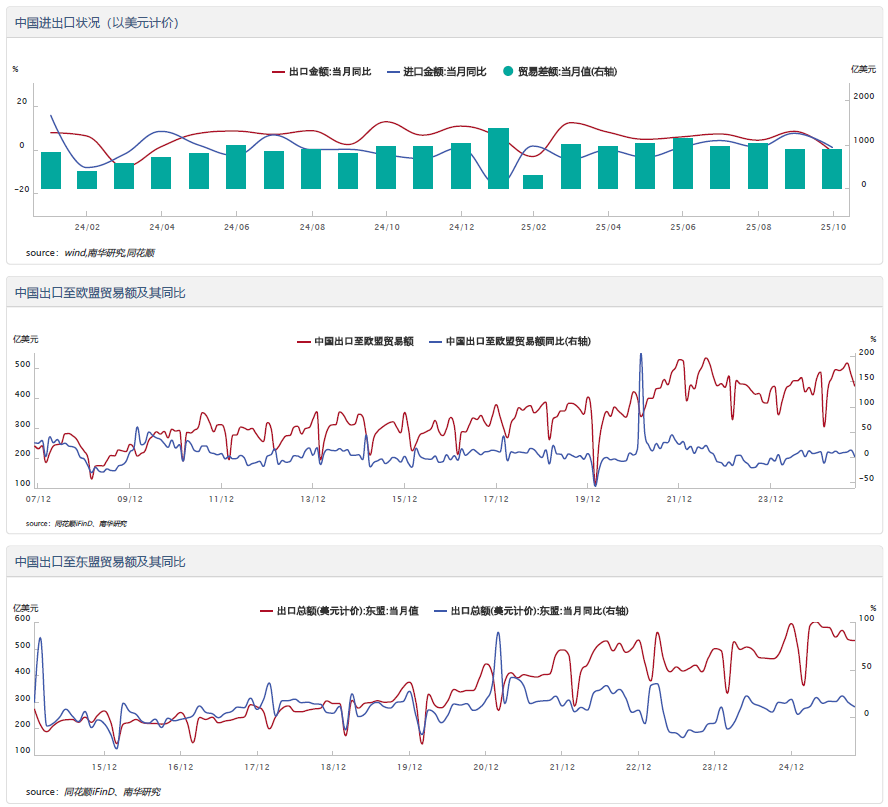Toggle 出口总额(美元计价):东盟:当月同比(右轴) legend label
Viewport: 888px width, 807px height.
pyautogui.click(x=539, y=610)
